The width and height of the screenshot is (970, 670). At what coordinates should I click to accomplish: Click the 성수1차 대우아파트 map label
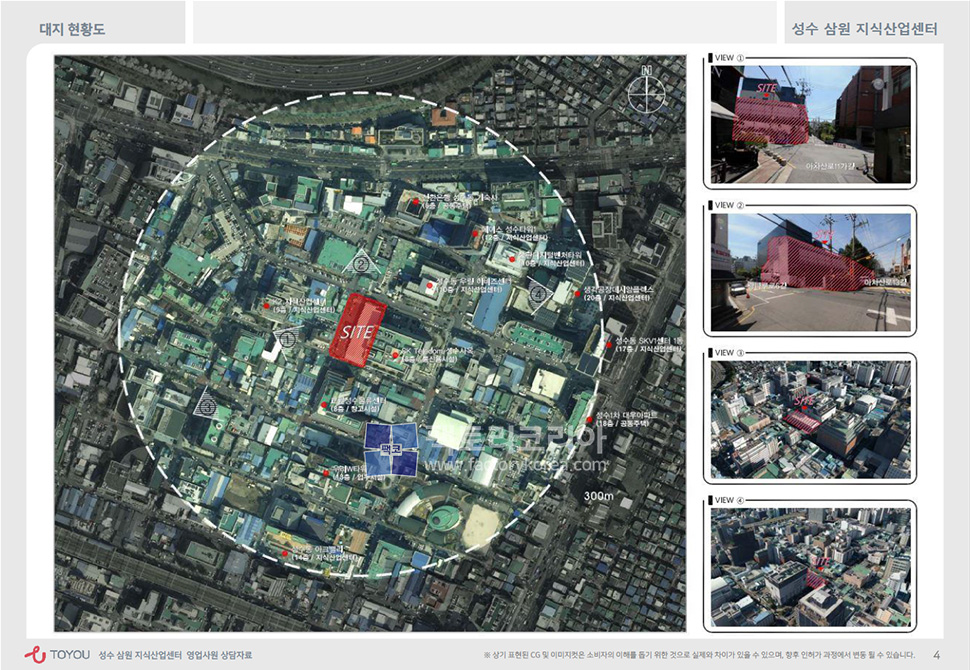click(x=627, y=416)
